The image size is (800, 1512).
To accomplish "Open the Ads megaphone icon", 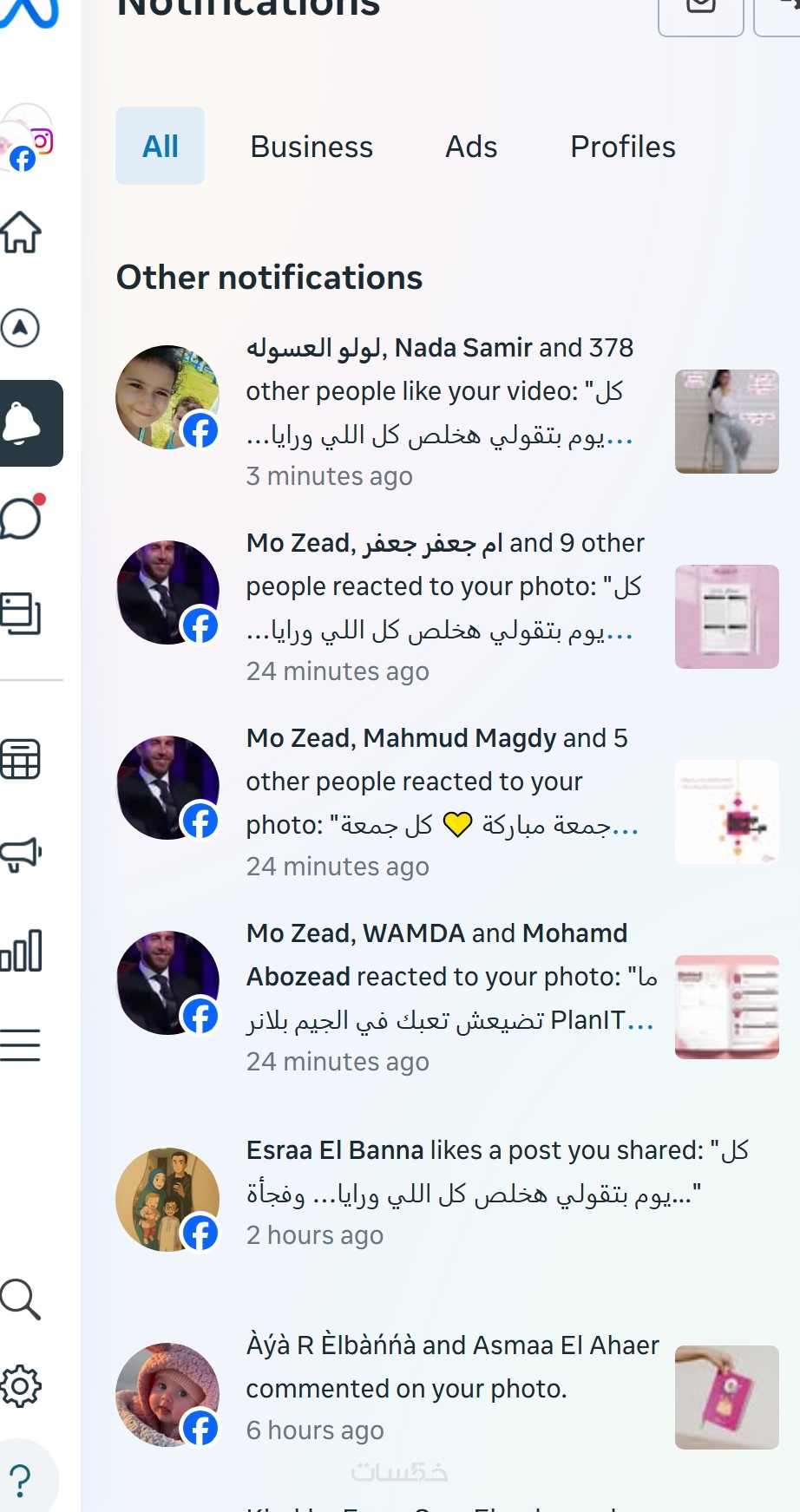I will coord(21,854).
